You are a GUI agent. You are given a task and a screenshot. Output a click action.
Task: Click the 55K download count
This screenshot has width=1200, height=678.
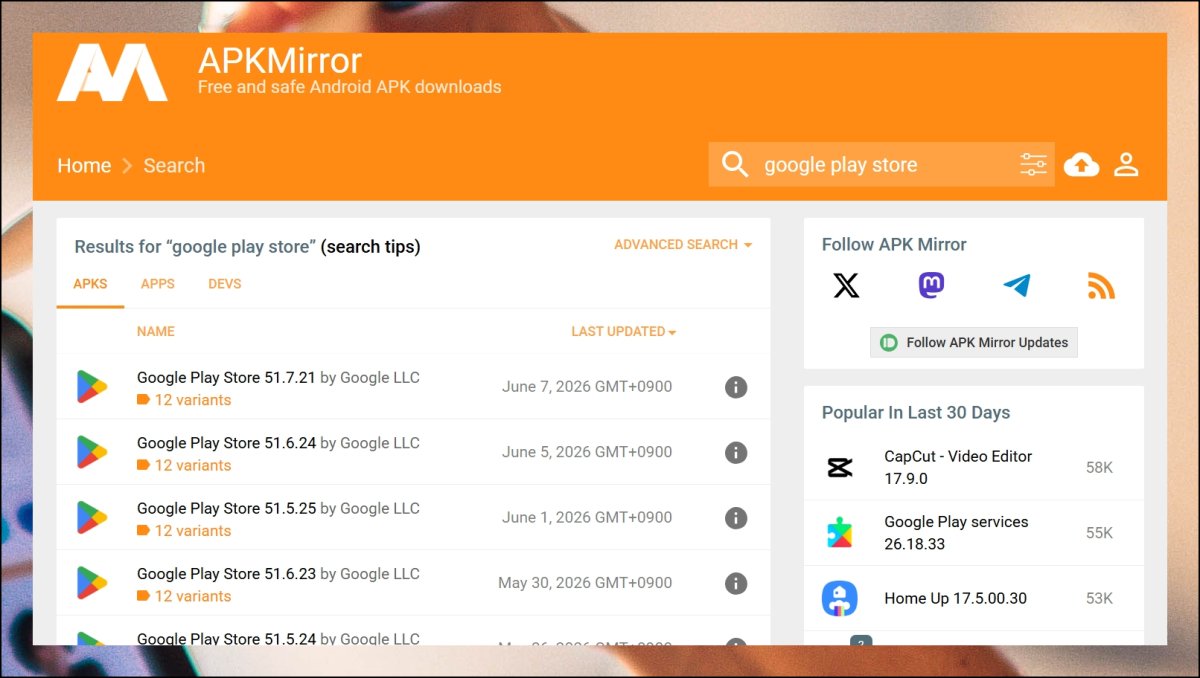(x=1099, y=533)
